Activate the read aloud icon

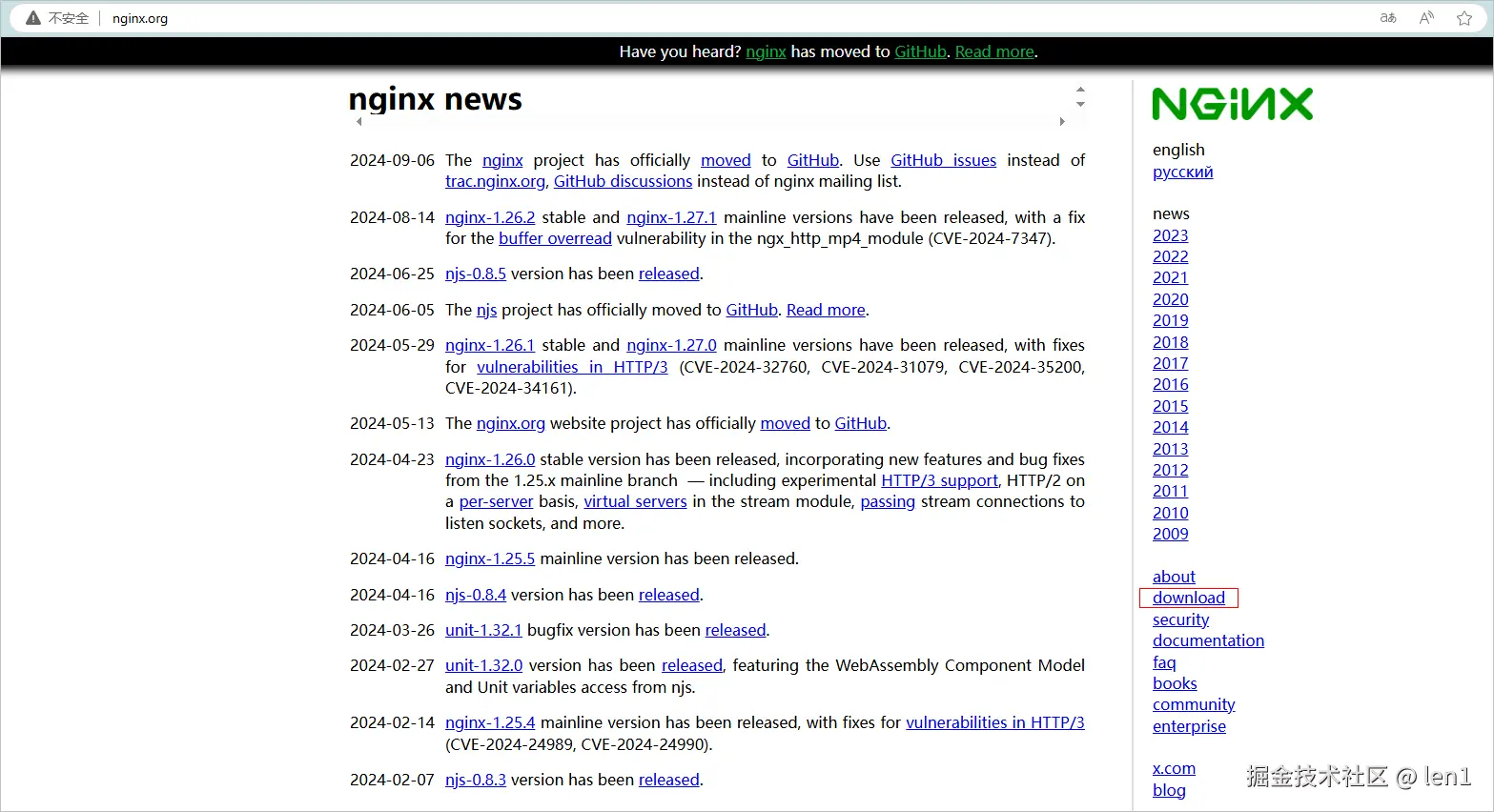pos(1426,18)
